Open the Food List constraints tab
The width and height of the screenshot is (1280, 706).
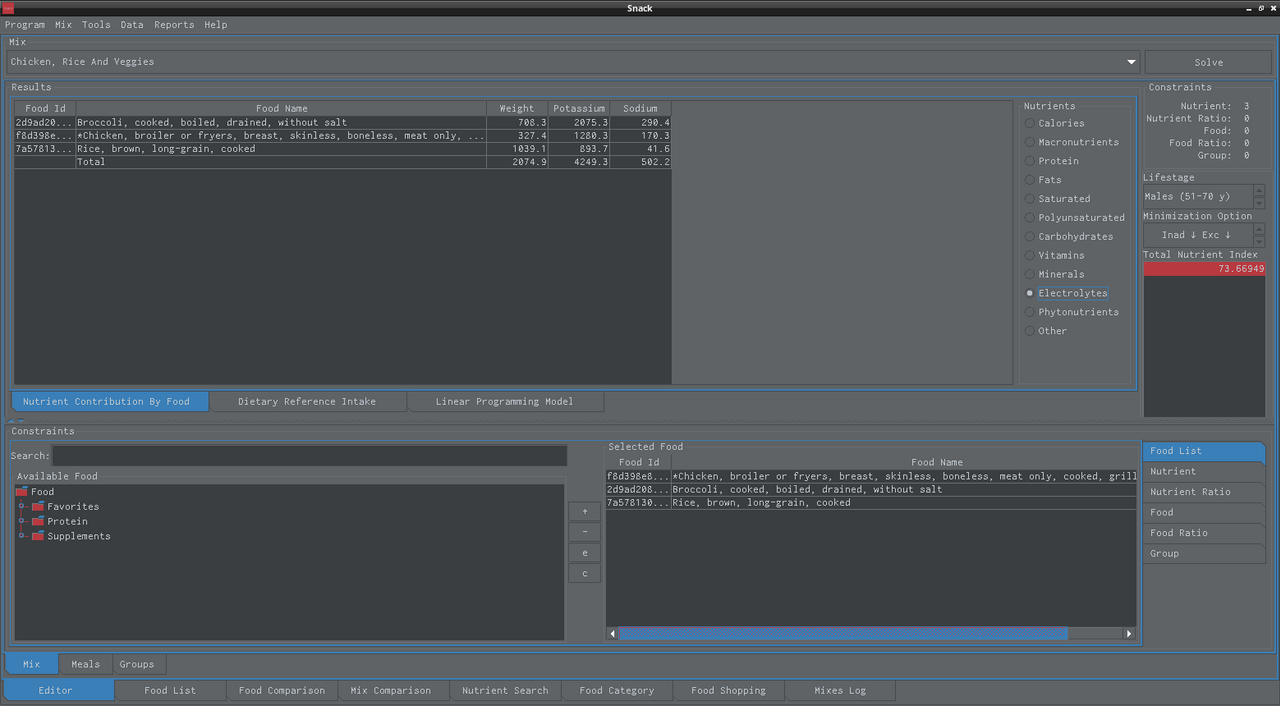1204,451
